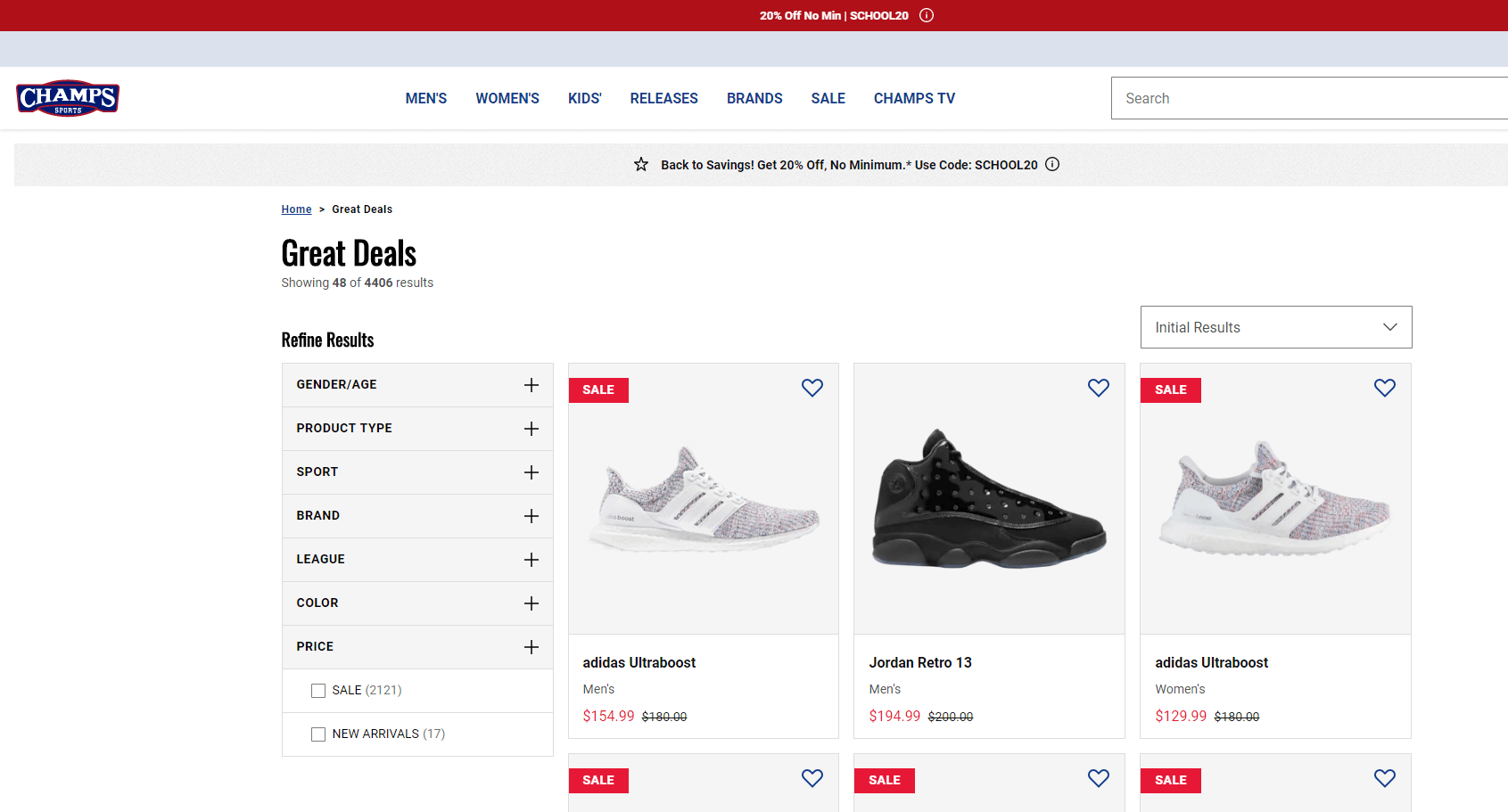The width and height of the screenshot is (1508, 812).
Task: Expand the LEAGUE filter
Action: pyautogui.click(x=417, y=560)
